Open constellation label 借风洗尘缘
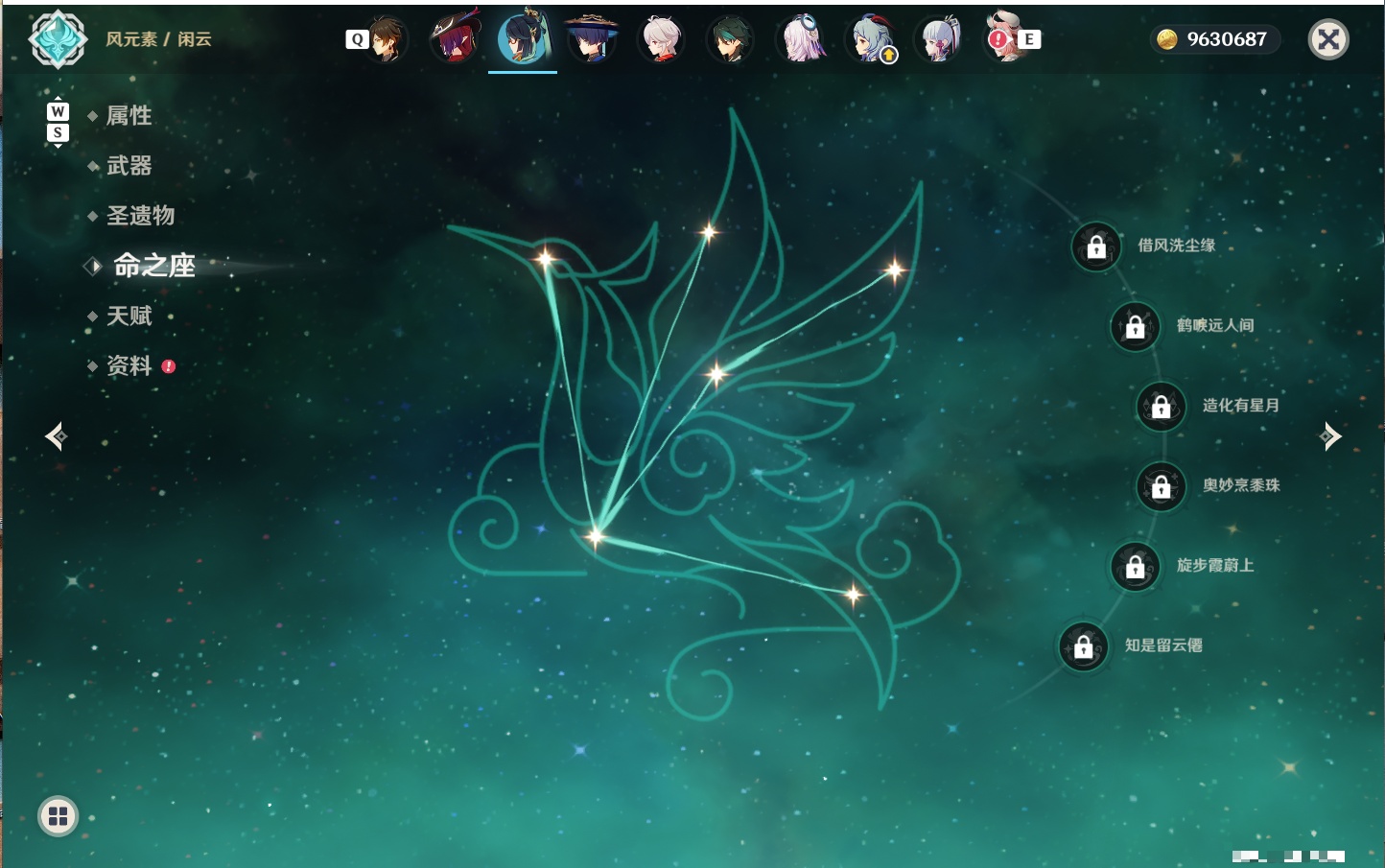This screenshot has height=868, width=1385. pyautogui.click(x=1177, y=246)
